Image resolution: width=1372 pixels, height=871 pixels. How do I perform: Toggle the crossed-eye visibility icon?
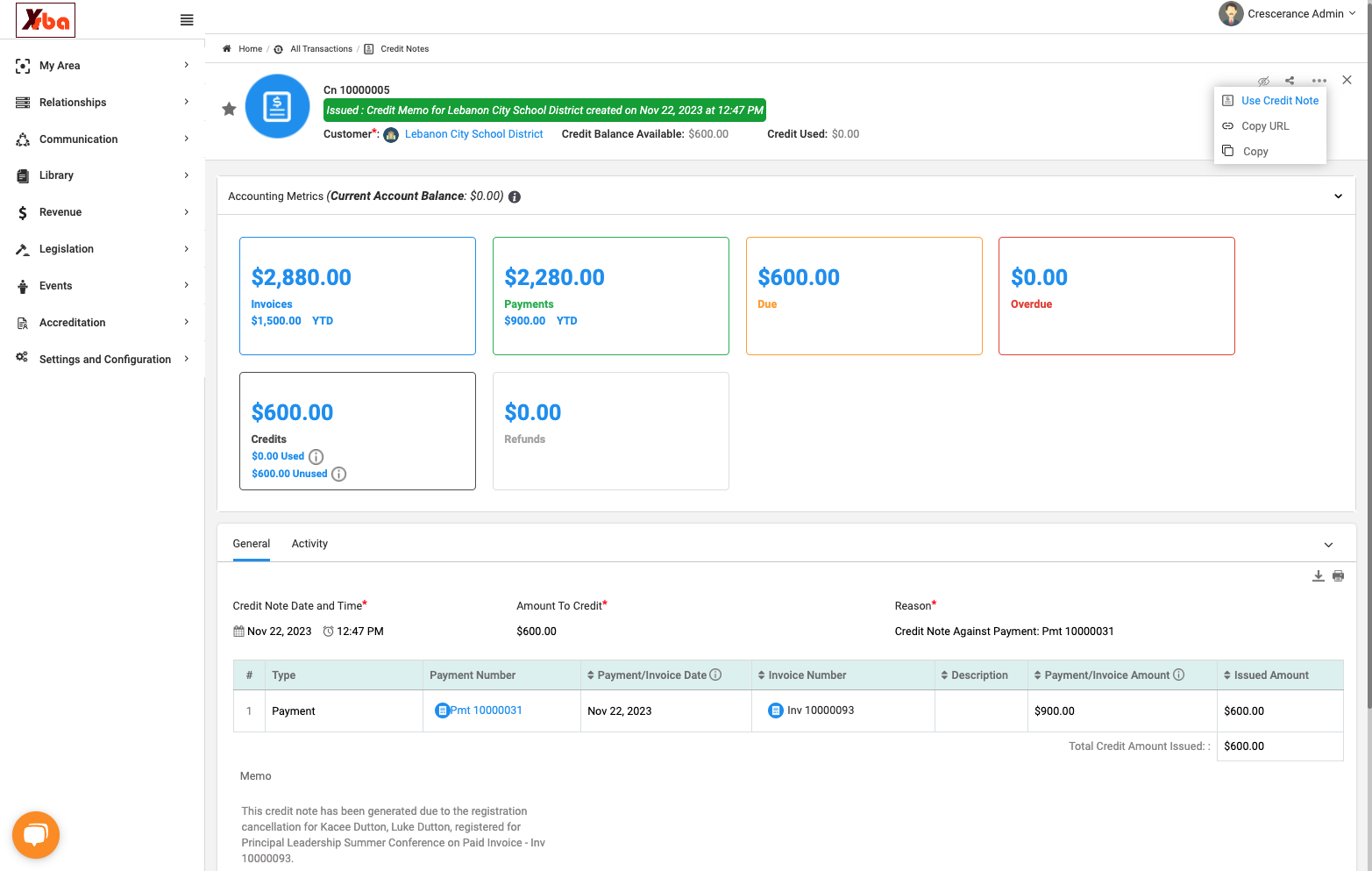coord(1263,81)
